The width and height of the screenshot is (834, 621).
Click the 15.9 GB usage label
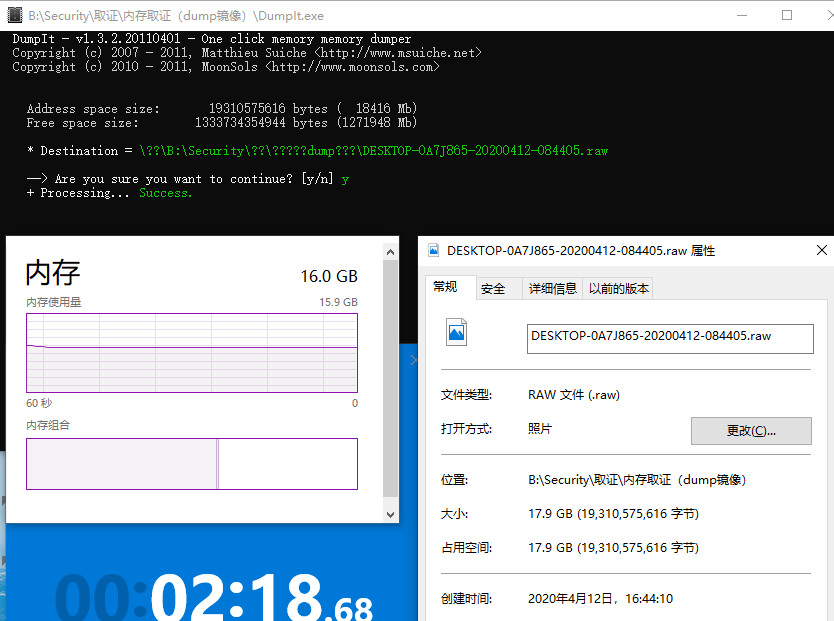point(338,302)
